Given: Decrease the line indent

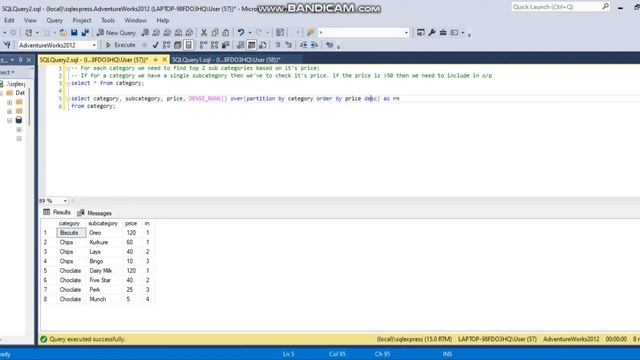Looking at the screenshot, I should (x=303, y=45).
